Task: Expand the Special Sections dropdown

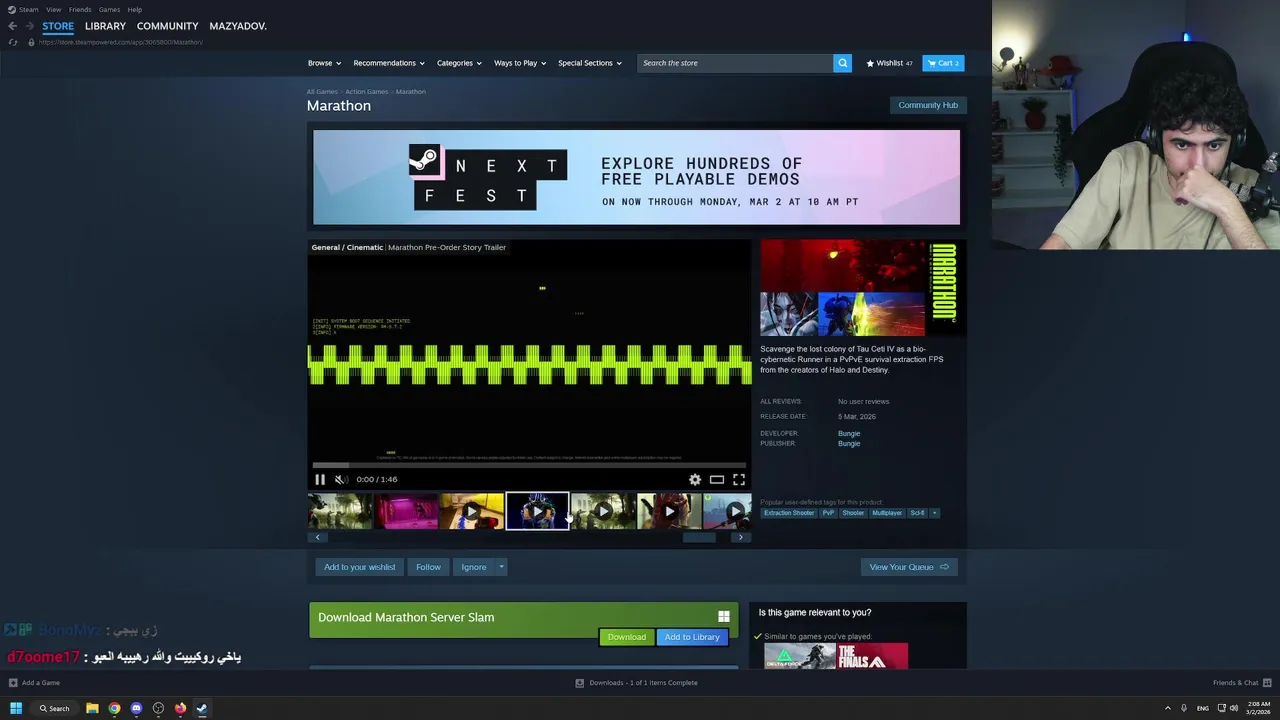Action: click(x=590, y=63)
